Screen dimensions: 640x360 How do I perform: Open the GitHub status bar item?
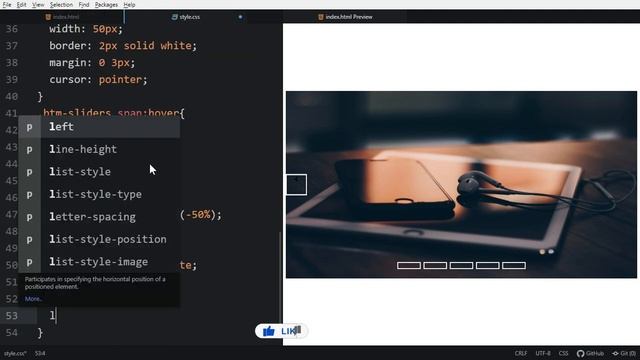[590, 353]
